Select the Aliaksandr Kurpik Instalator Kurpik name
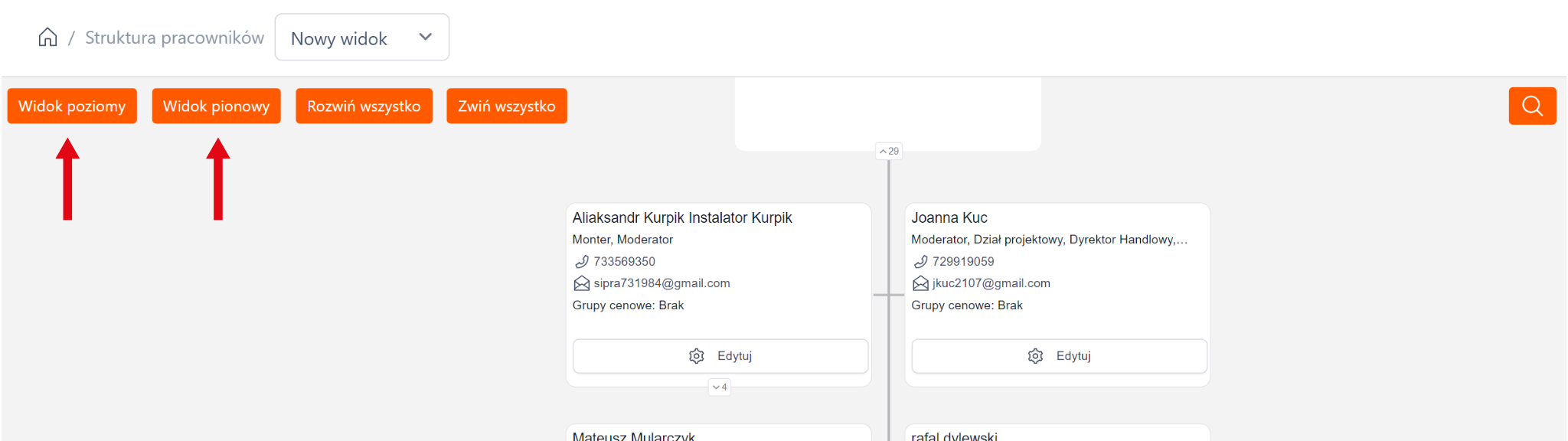 point(681,218)
